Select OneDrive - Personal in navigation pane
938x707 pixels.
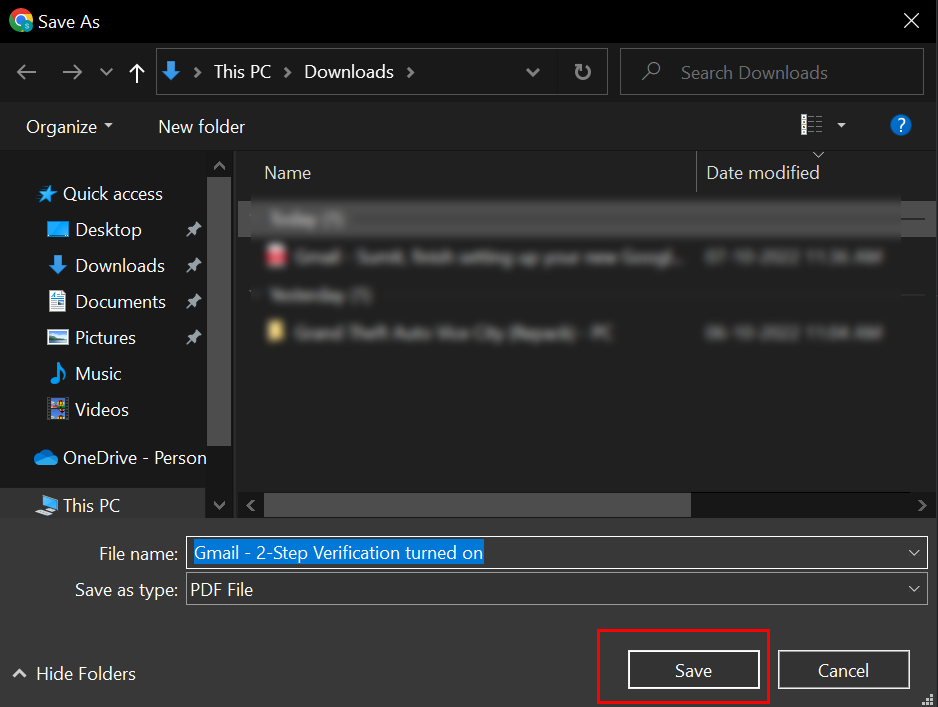pos(135,458)
